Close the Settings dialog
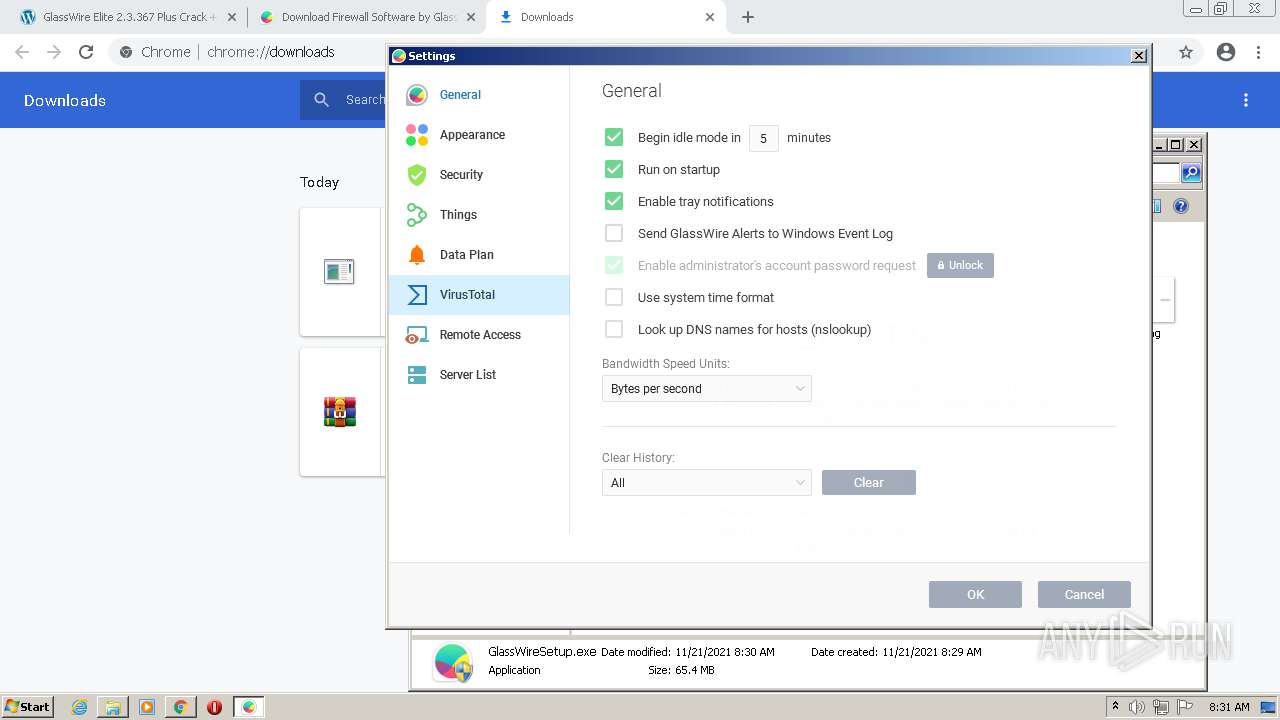1280x720 pixels. (x=1138, y=56)
